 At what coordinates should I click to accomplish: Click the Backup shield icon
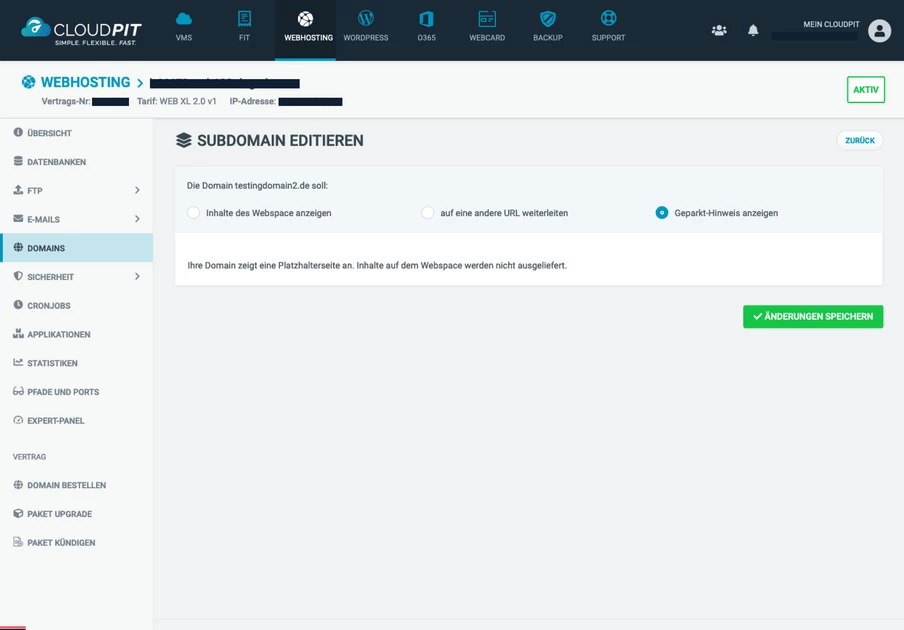pyautogui.click(x=548, y=19)
